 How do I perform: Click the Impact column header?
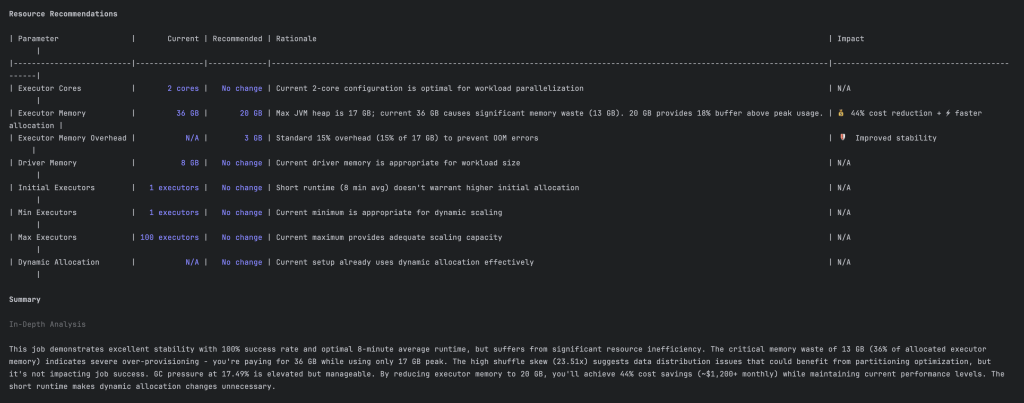click(x=851, y=39)
